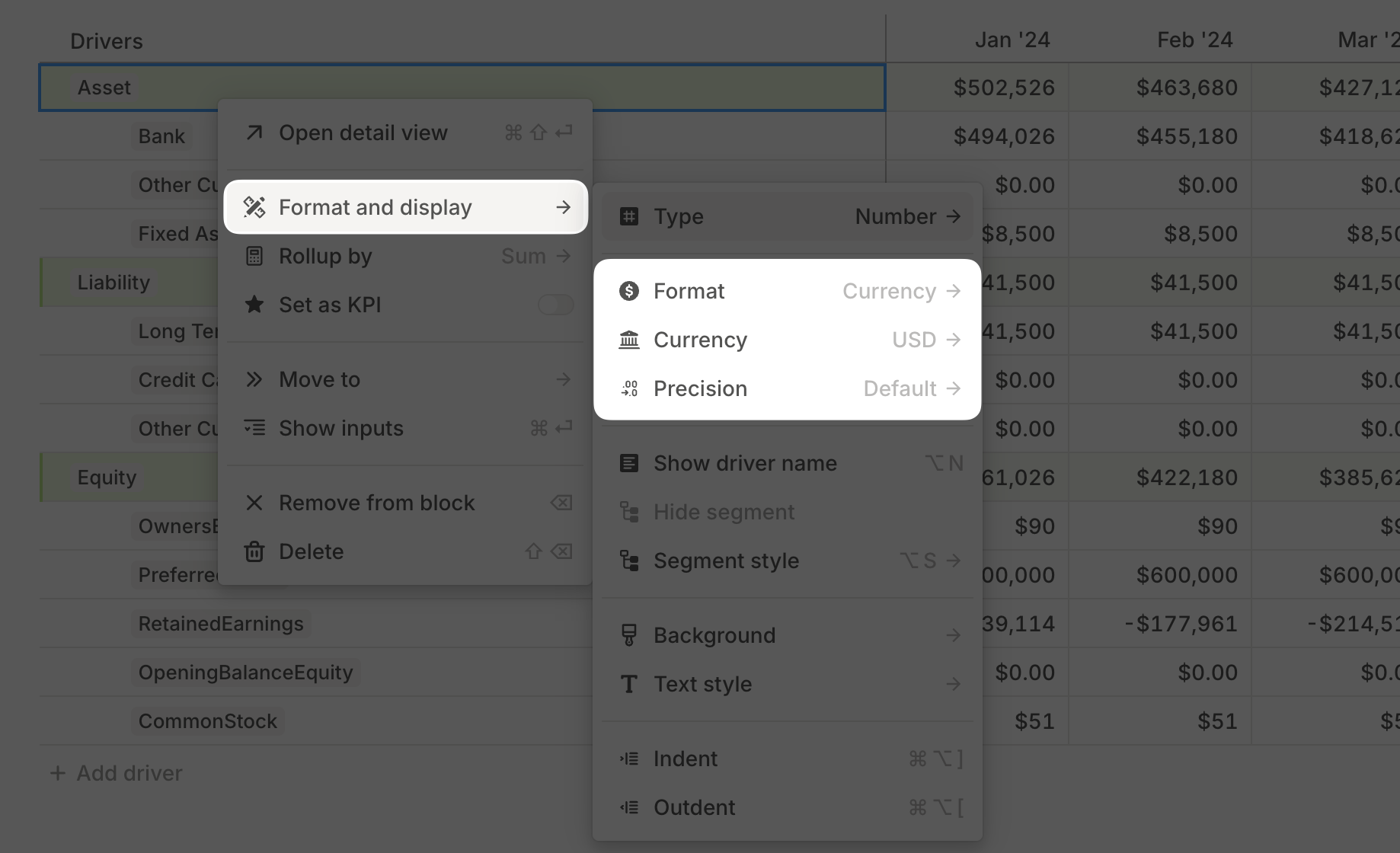Choose Remove from block

click(x=376, y=503)
